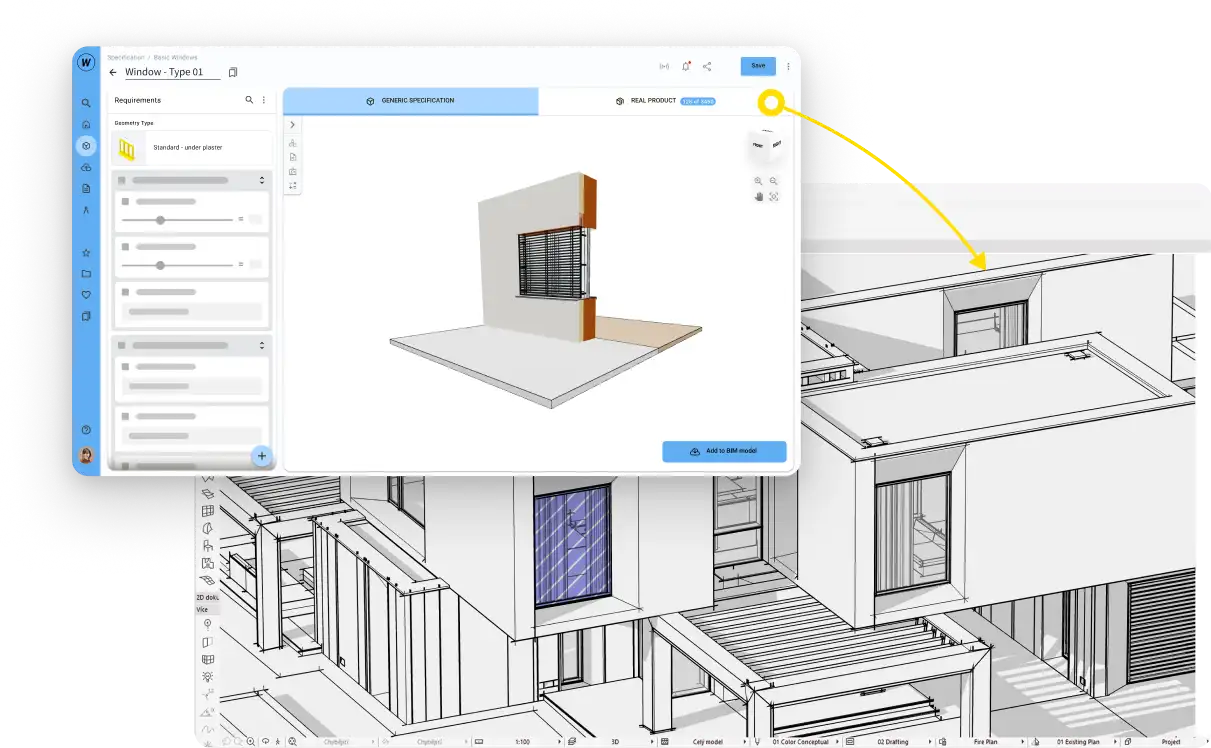Screen dimensions: 1211x748
Task: Switch to the Generic Specification tab
Action: coord(410,101)
